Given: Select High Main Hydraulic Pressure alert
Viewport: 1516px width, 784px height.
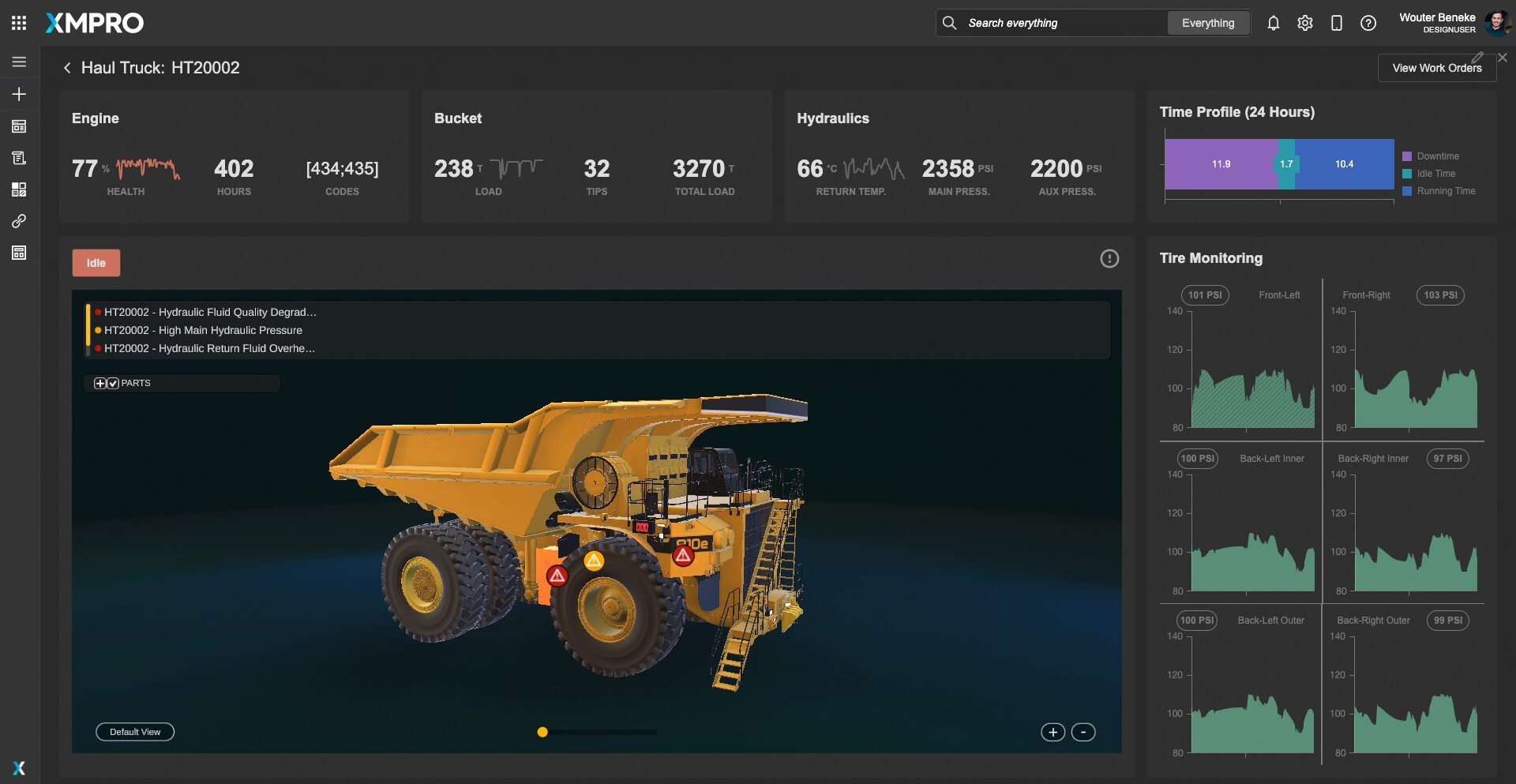Looking at the screenshot, I should pos(203,330).
